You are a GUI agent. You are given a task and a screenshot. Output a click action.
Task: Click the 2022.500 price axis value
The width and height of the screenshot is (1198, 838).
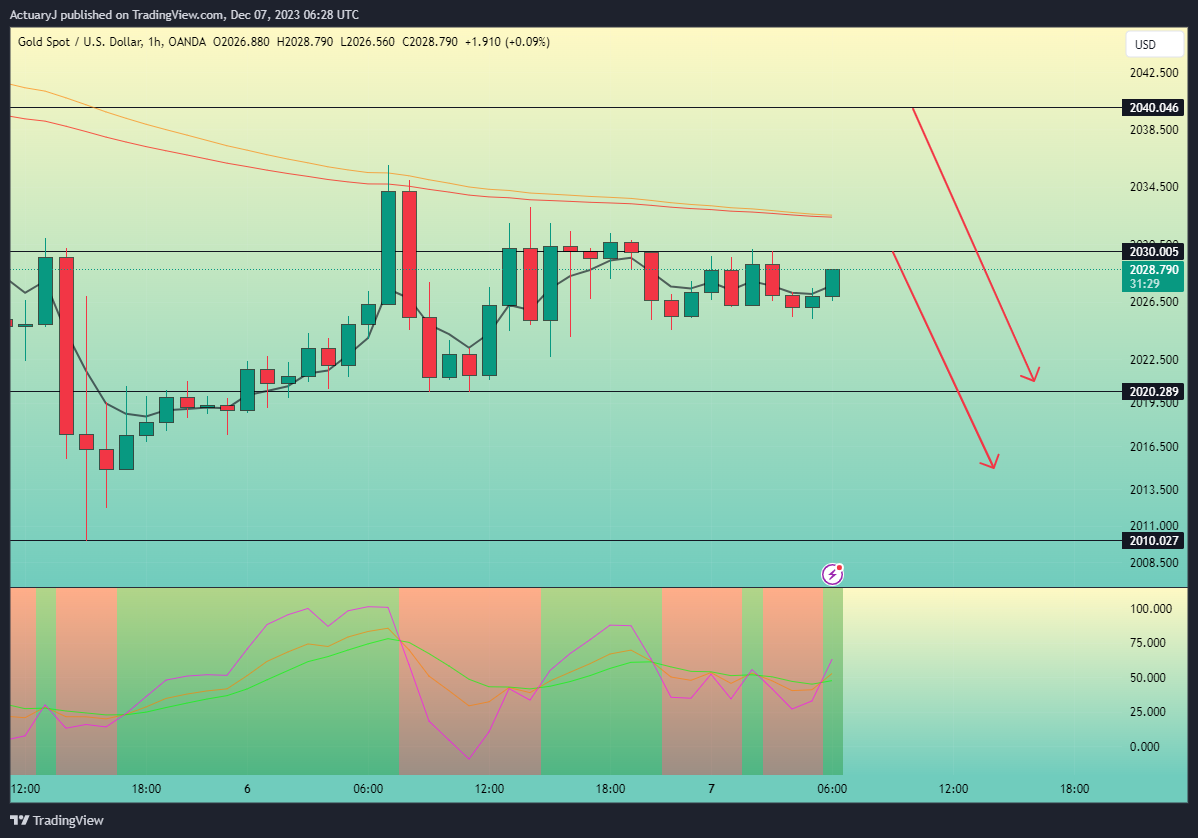pyautogui.click(x=1154, y=360)
